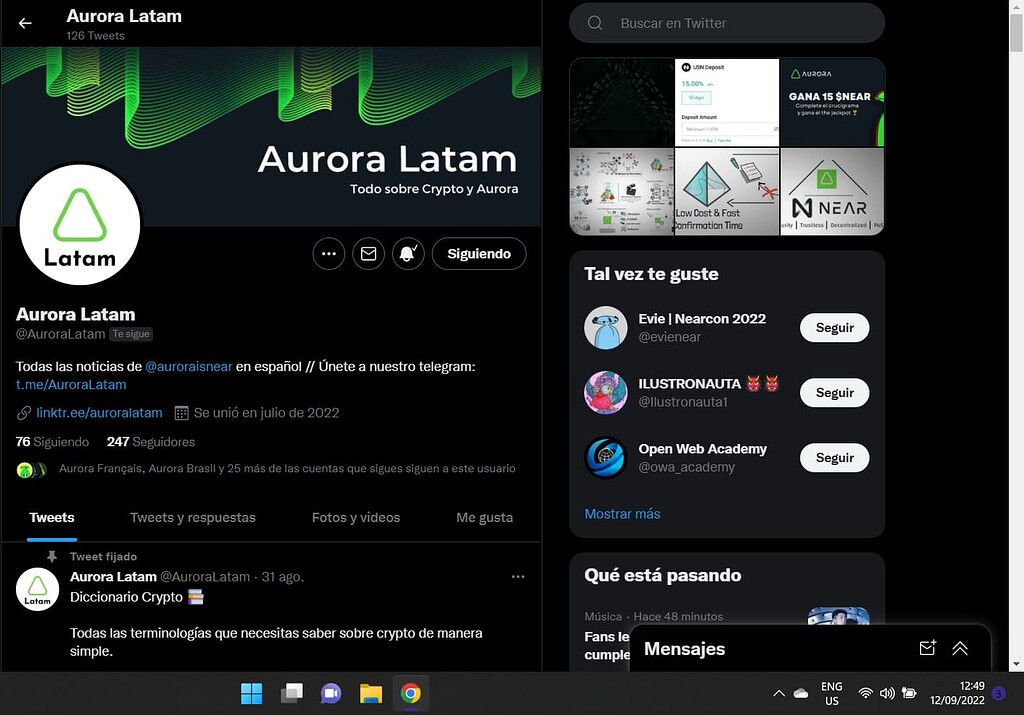Open a direct message via envelope icon
1024x715 pixels.
(x=368, y=253)
